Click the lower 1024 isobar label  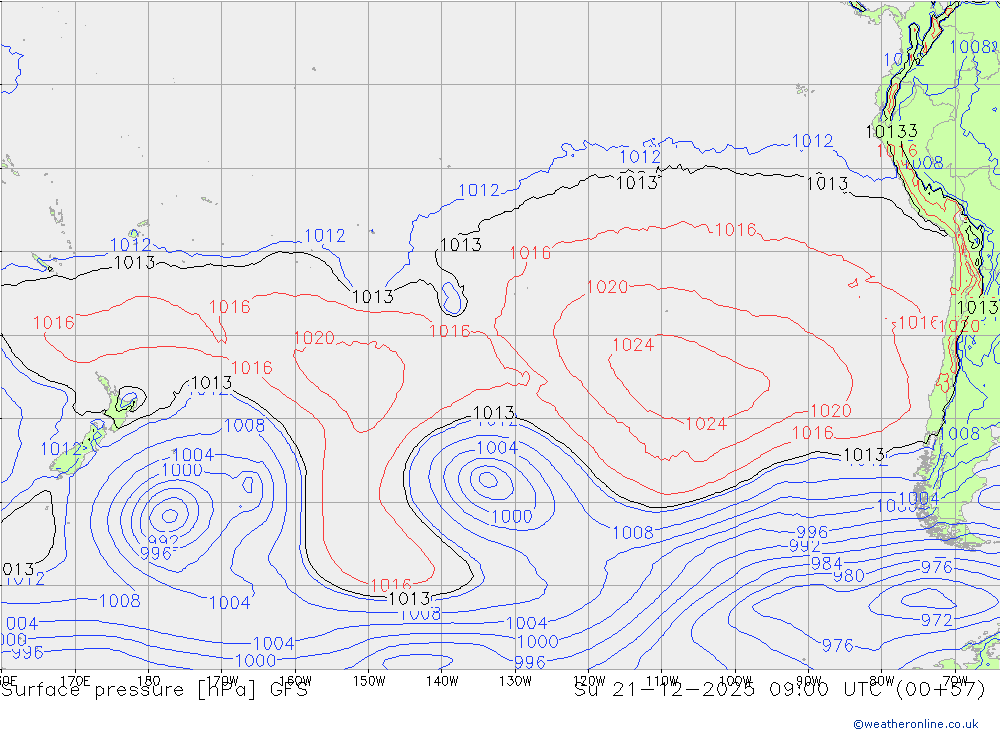pos(706,424)
